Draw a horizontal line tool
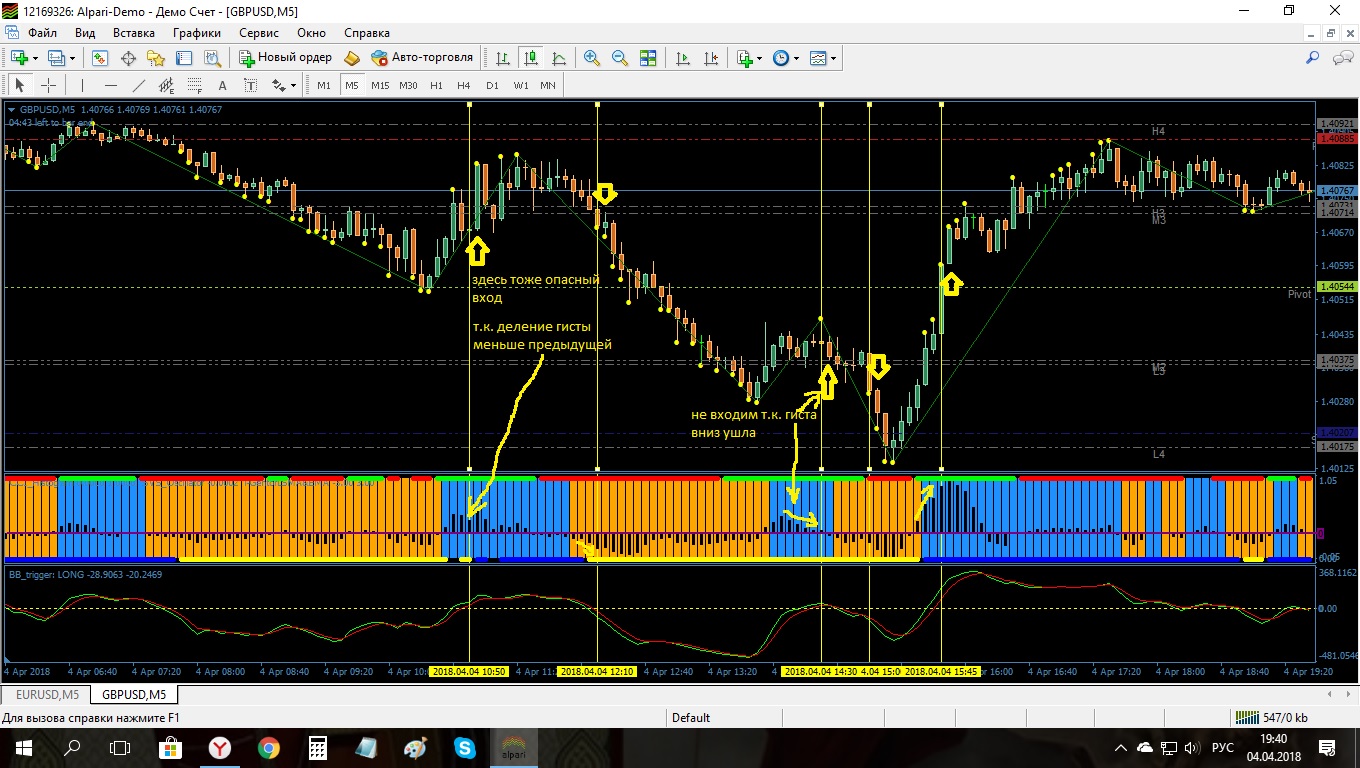 click(111, 85)
